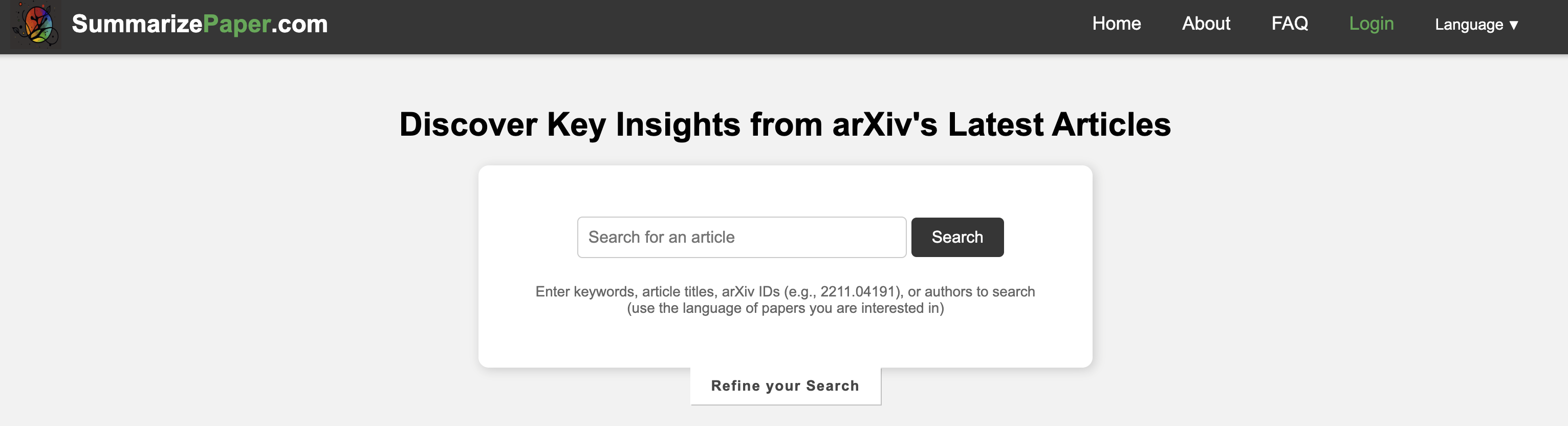This screenshot has width=1568, height=426.
Task: Click the '.com' part of the site title
Action: (299, 25)
